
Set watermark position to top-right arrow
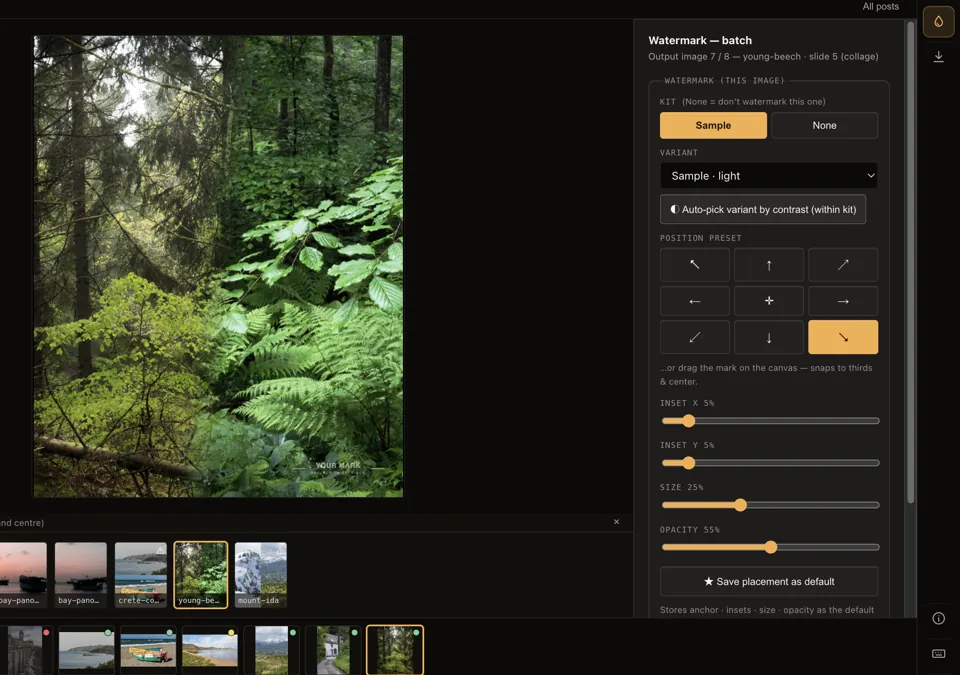click(x=842, y=265)
